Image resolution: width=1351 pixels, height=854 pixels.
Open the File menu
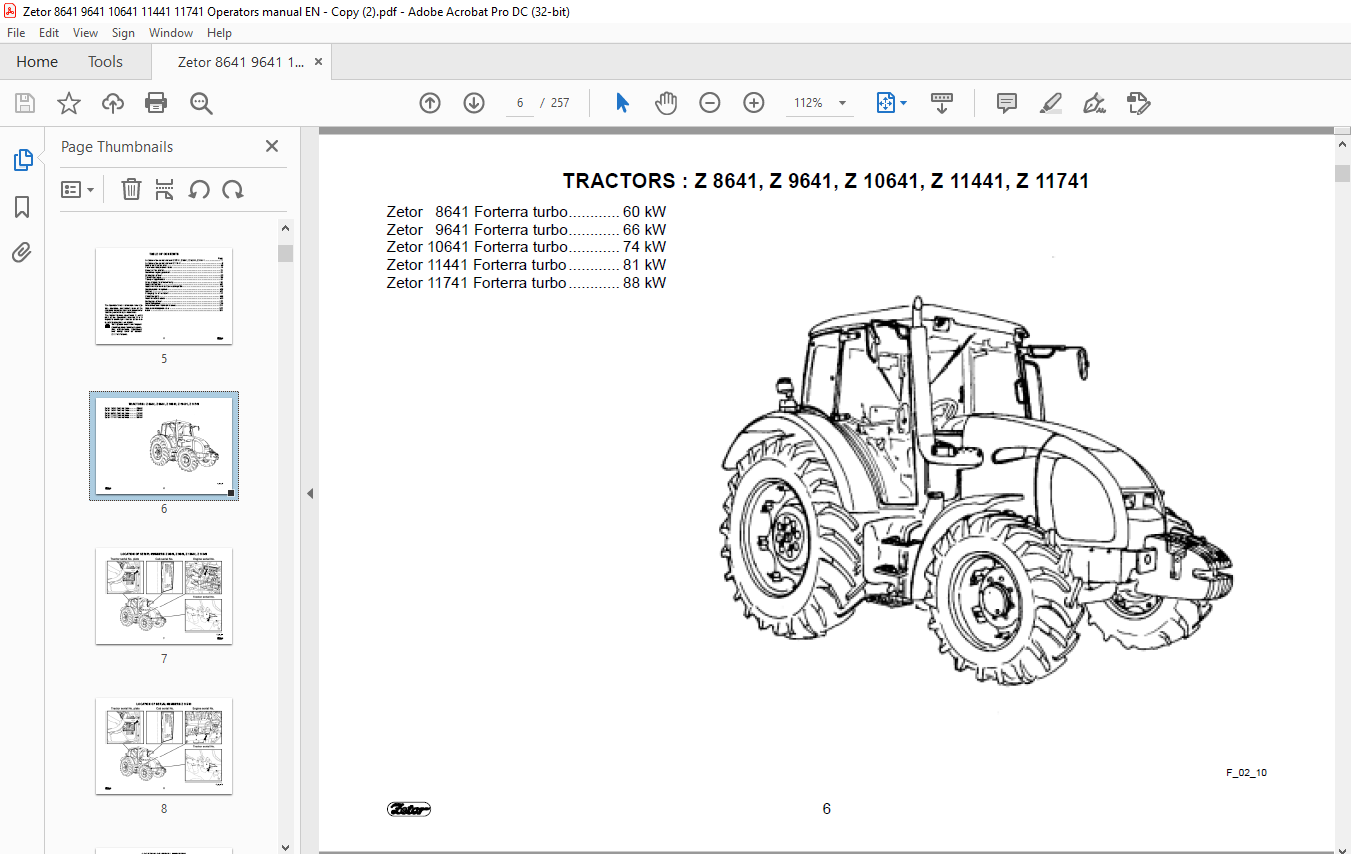pyautogui.click(x=16, y=33)
